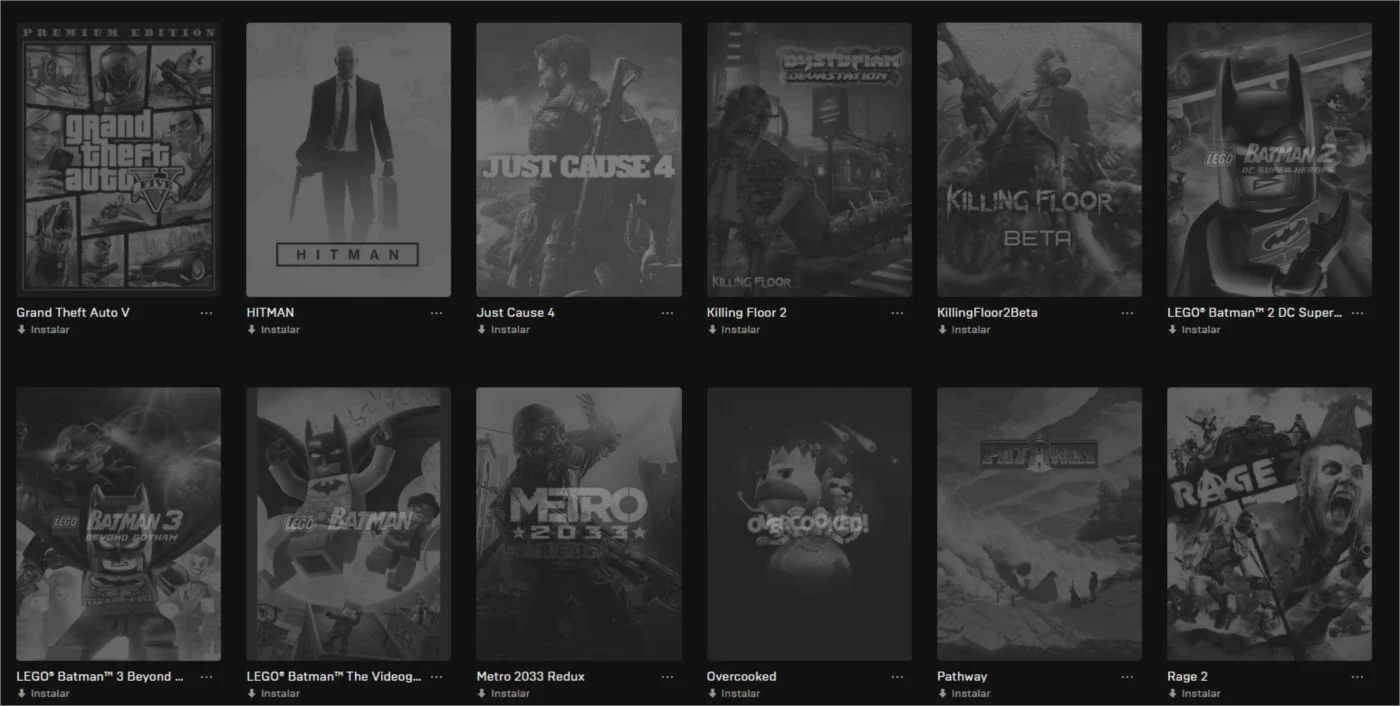Click Instalar under LEGO Batman The Videogame
1400x706 pixels.
[273, 694]
